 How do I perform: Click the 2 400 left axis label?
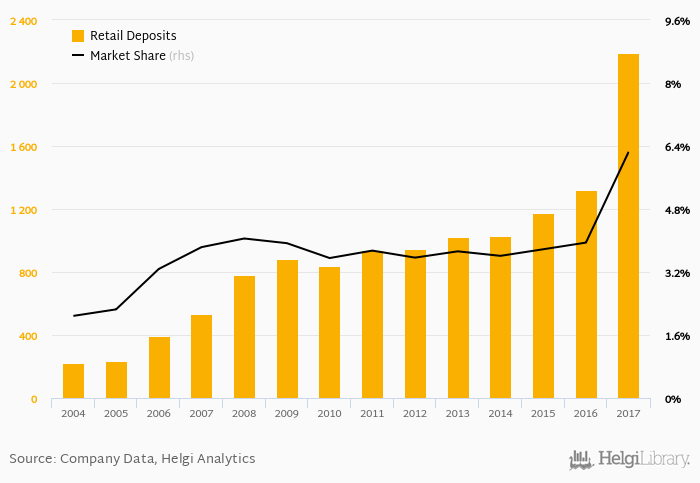click(x=24, y=21)
